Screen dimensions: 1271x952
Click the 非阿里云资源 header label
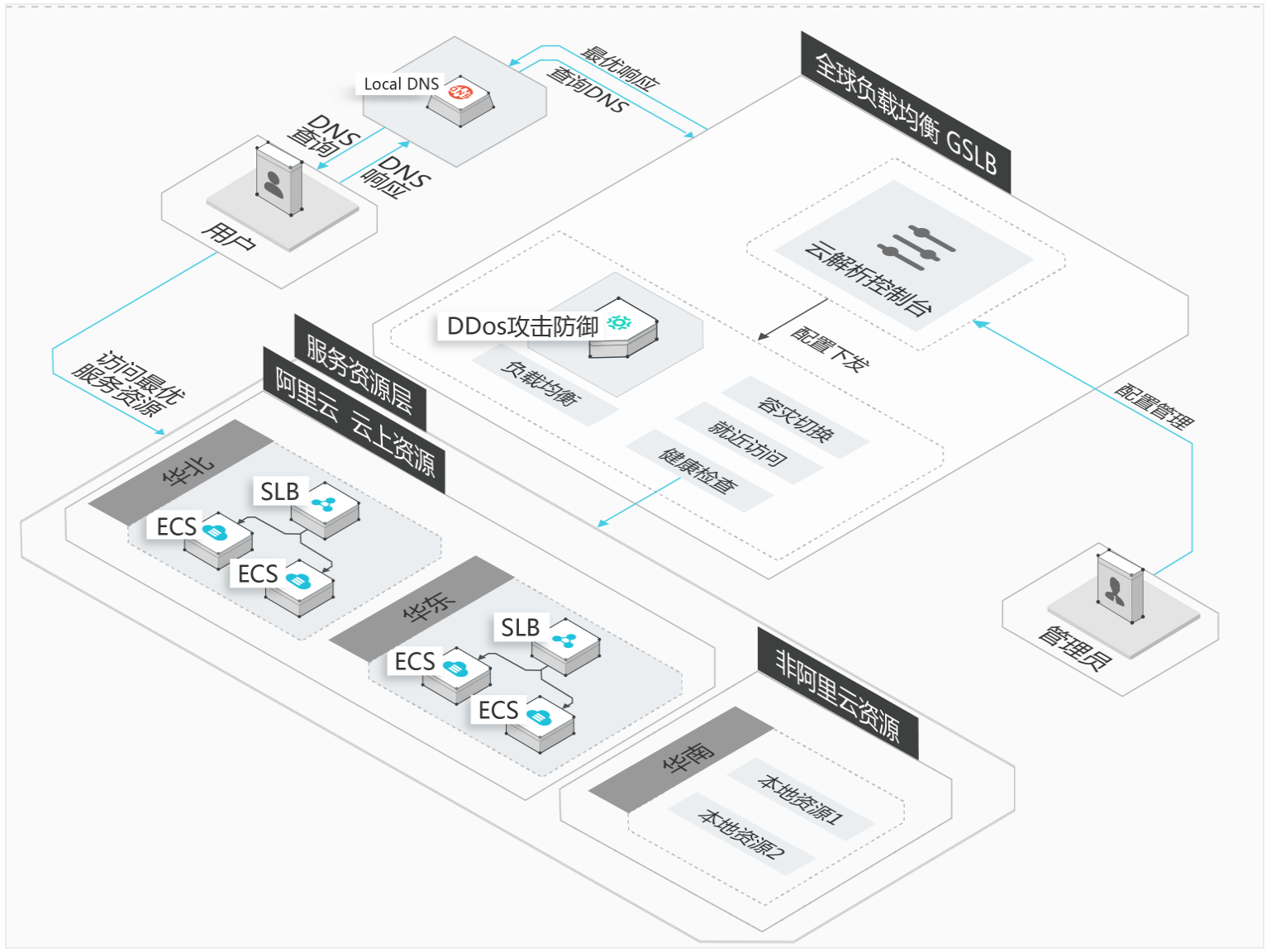click(838, 693)
